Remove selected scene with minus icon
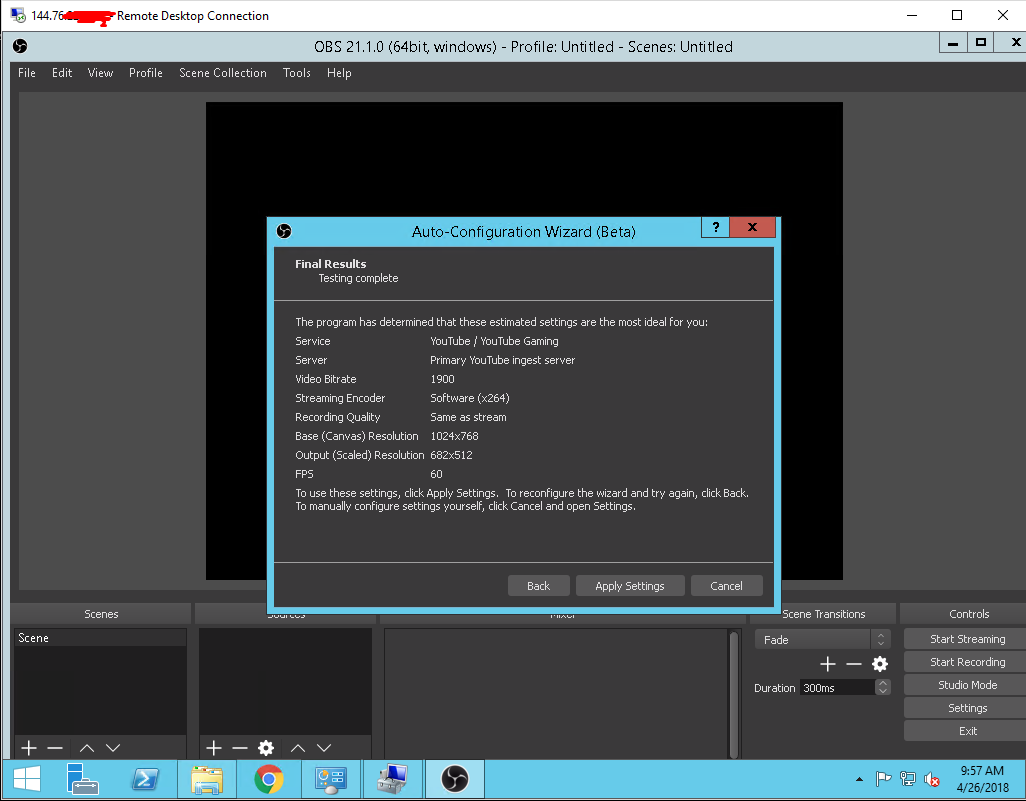 click(x=55, y=747)
